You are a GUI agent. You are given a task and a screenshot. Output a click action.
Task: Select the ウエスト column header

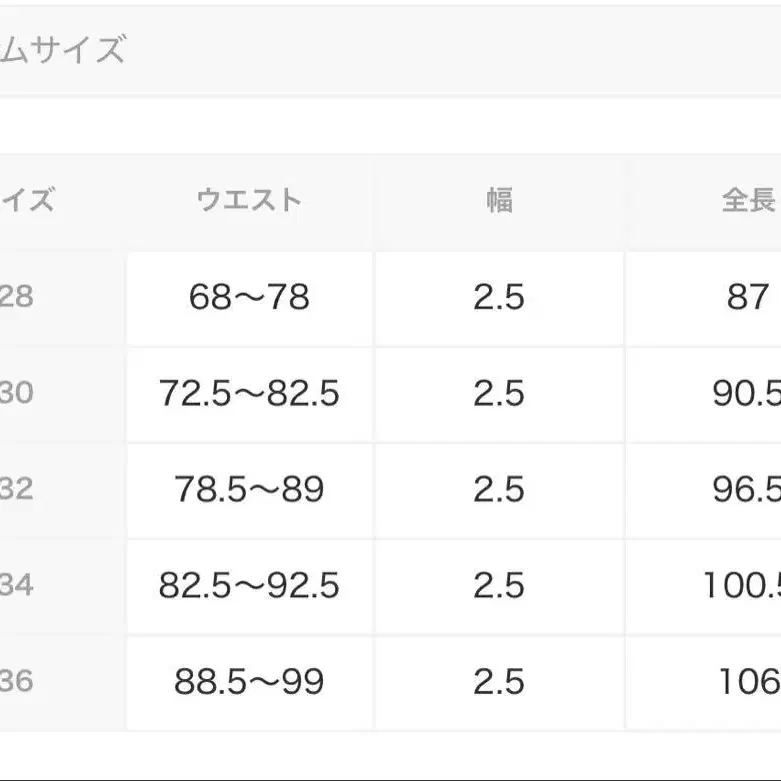coord(249,200)
